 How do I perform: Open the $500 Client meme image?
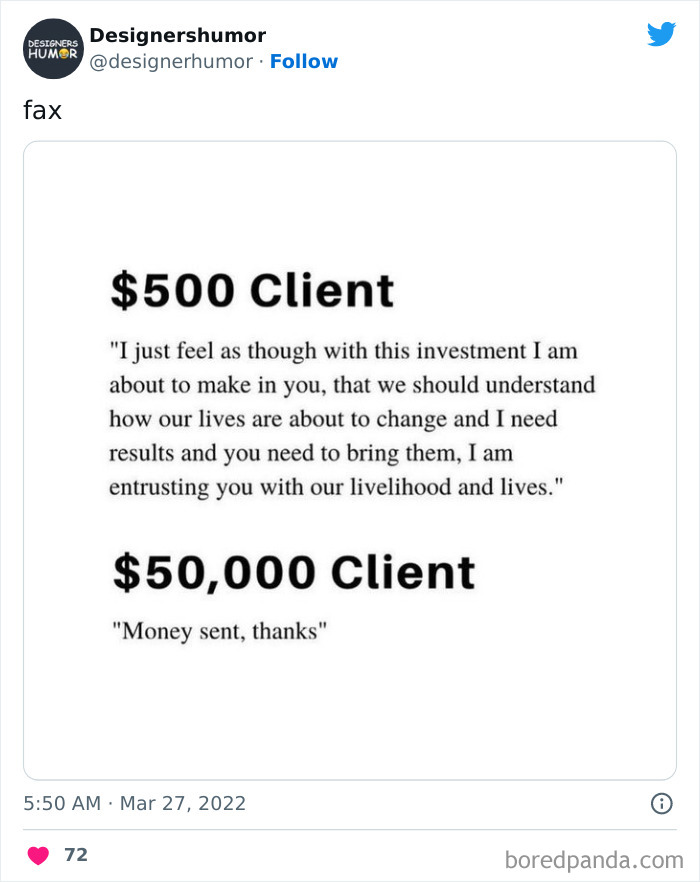pyautogui.click(x=349, y=461)
